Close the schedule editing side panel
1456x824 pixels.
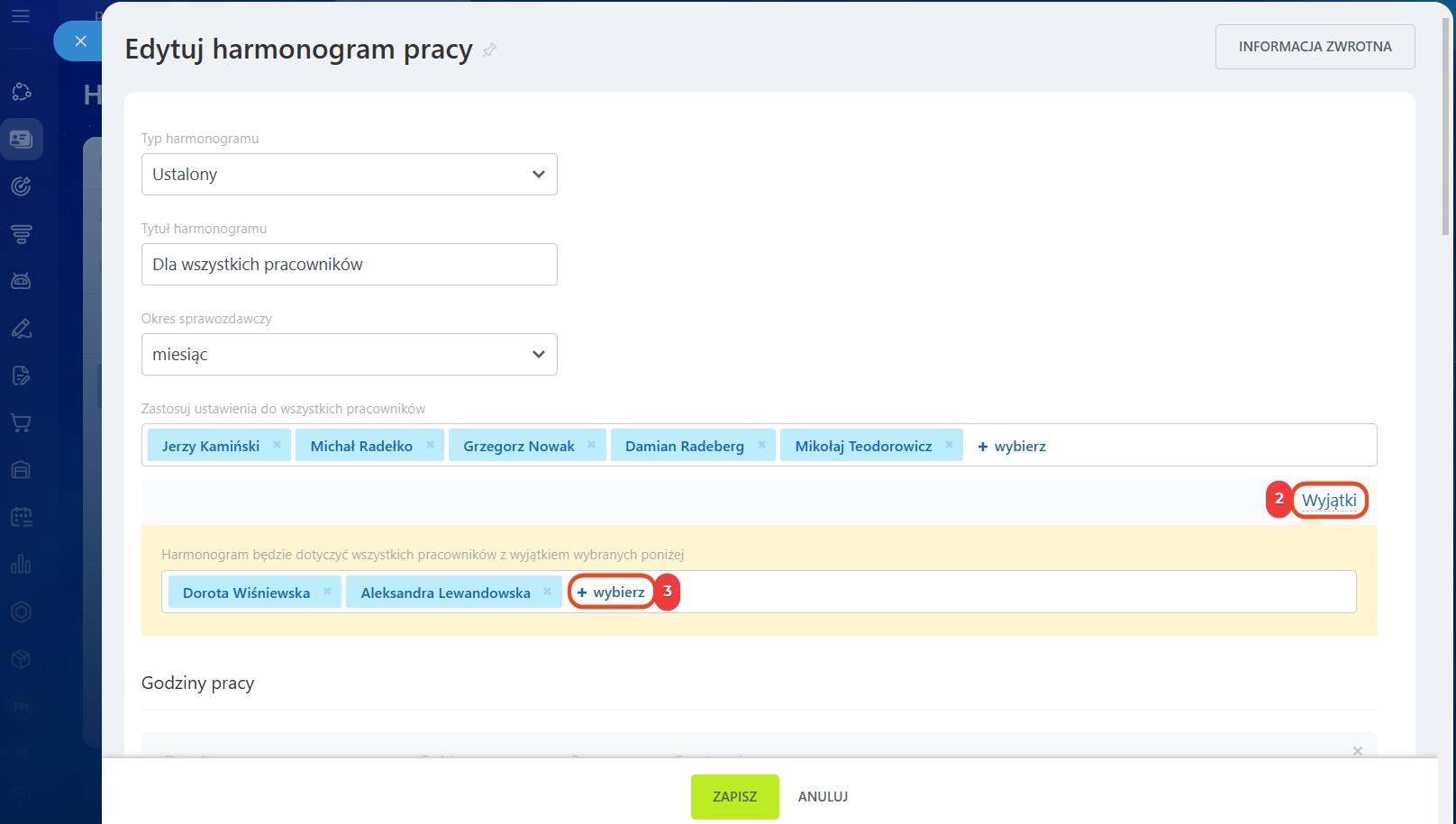(x=80, y=41)
